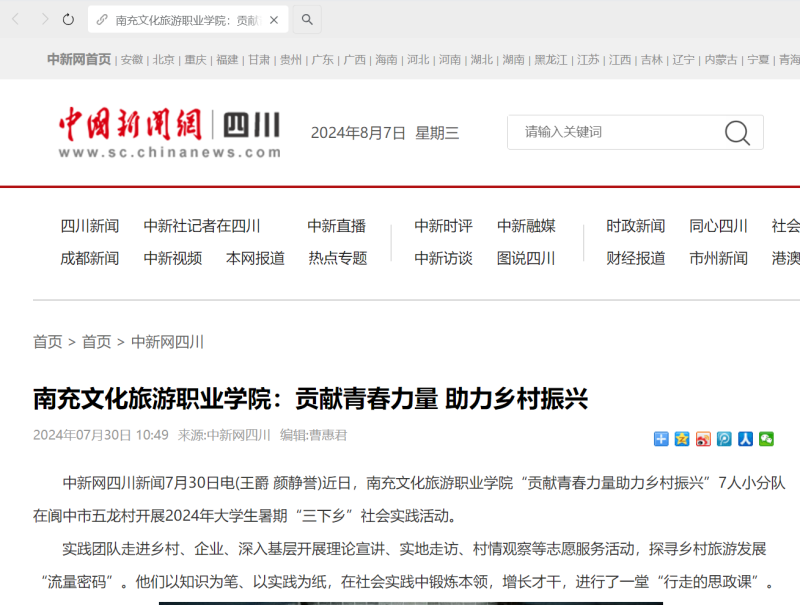Click the 河北 regional link

click(418, 60)
